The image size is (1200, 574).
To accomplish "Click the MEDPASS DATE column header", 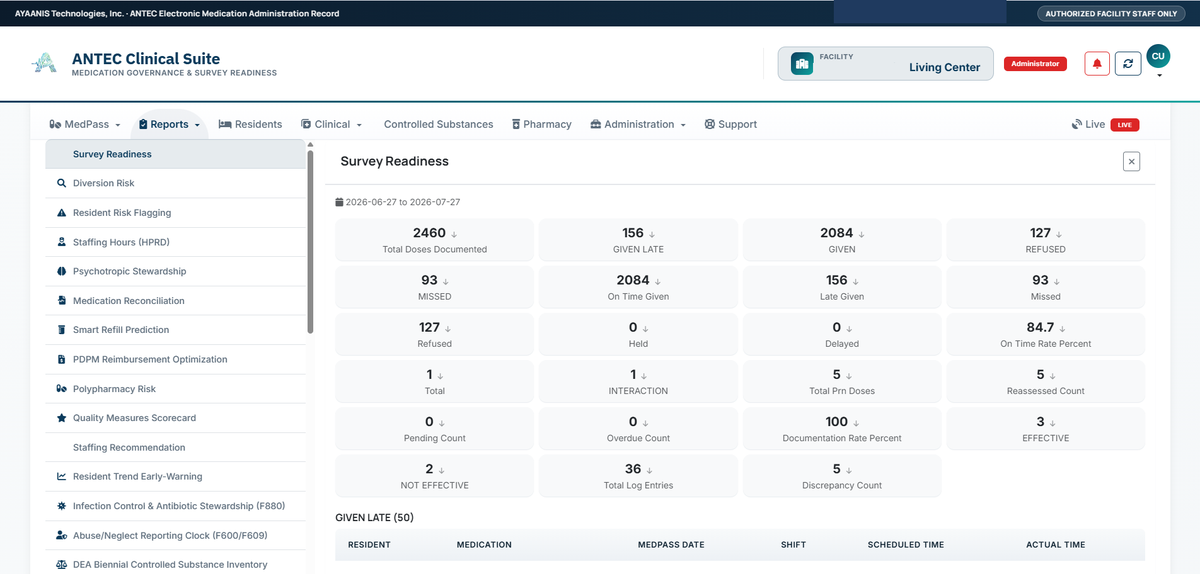I will [671, 545].
